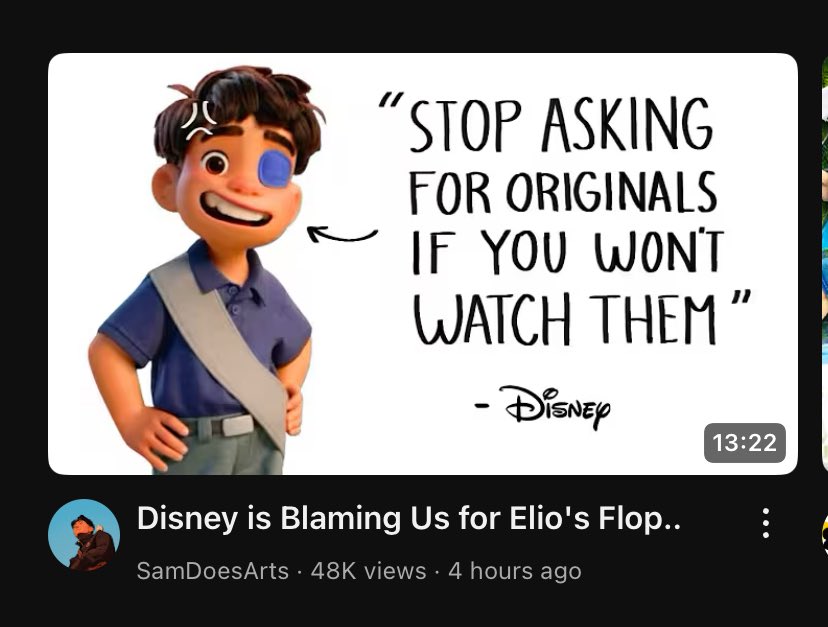Screen dimensions: 828x627
Task: Click the 48K views text
Action: coord(369,571)
